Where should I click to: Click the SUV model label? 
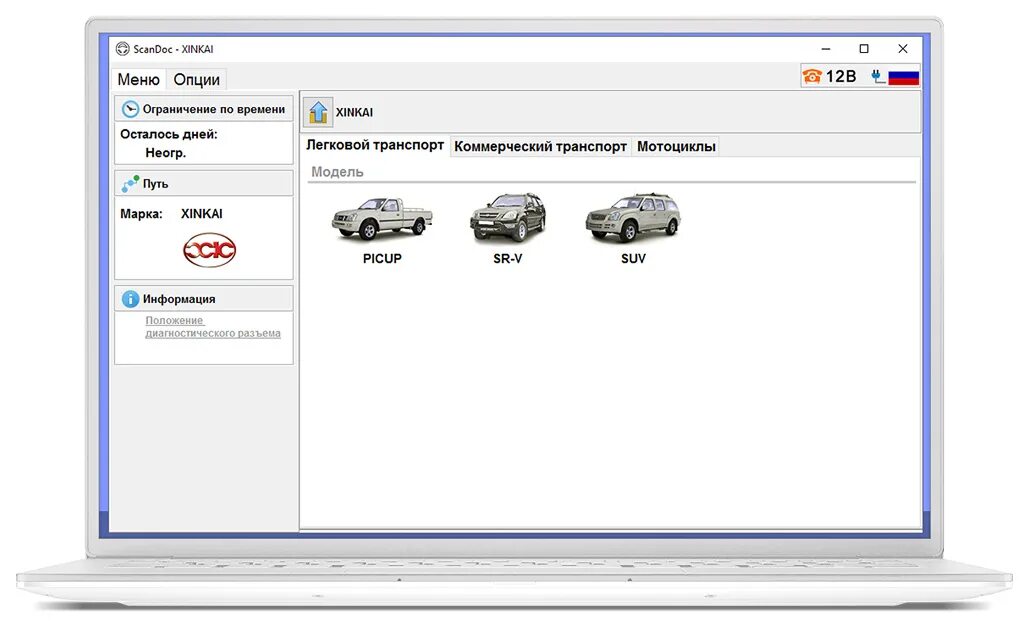[633, 258]
